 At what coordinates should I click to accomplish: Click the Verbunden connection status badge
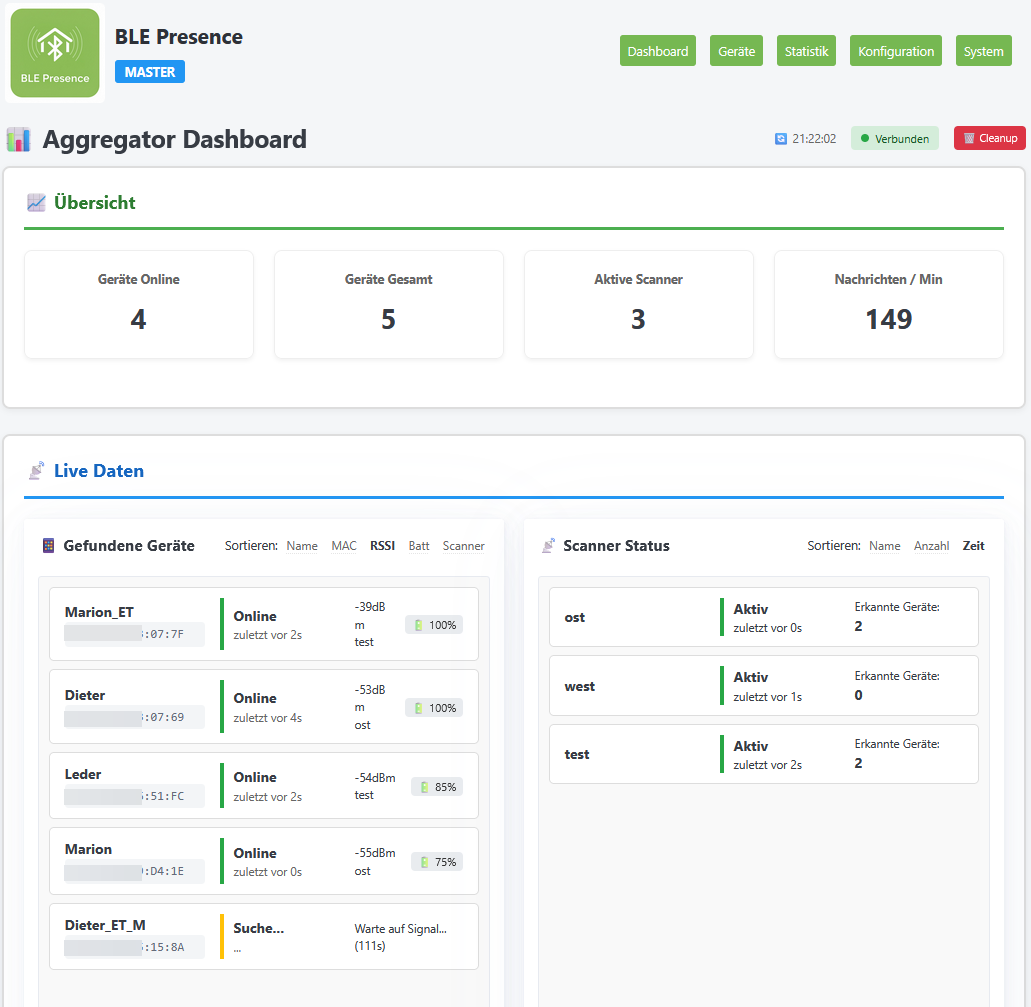[894, 139]
